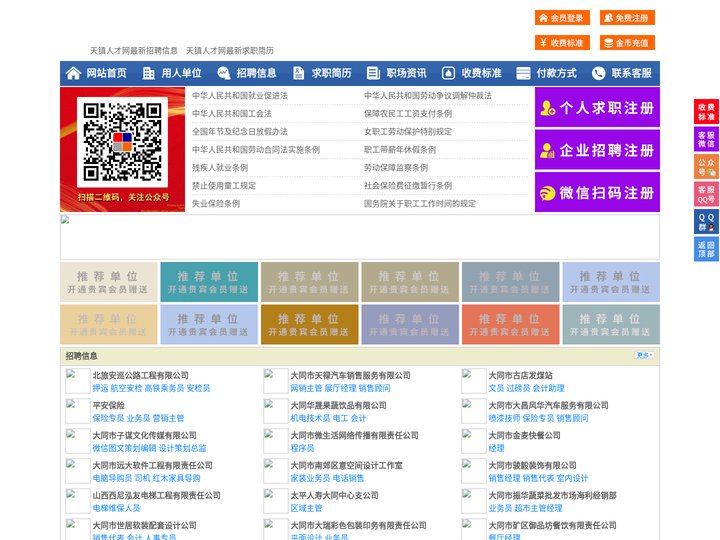Open 失业保险条例 link

click(x=216, y=203)
